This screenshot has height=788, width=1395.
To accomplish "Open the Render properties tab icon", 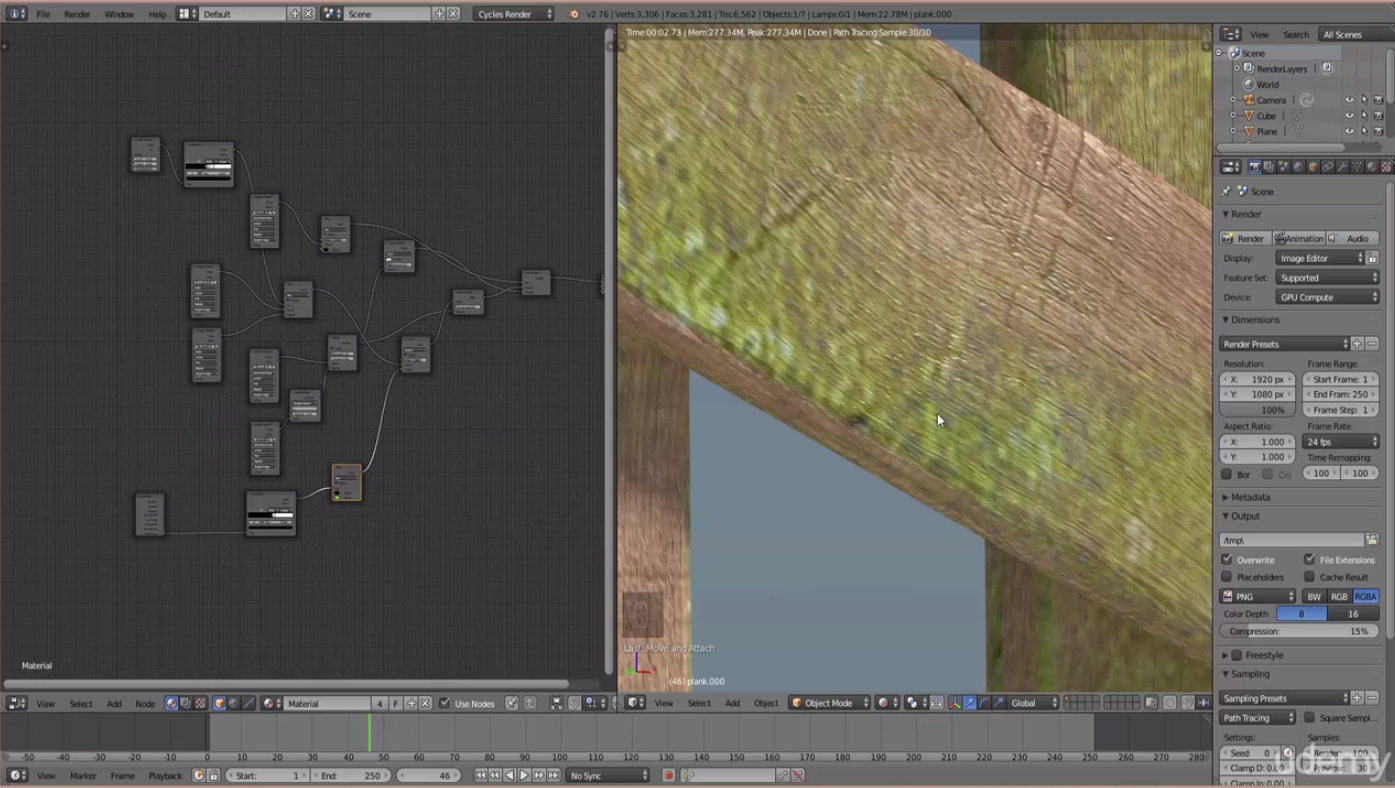I will (x=1255, y=167).
